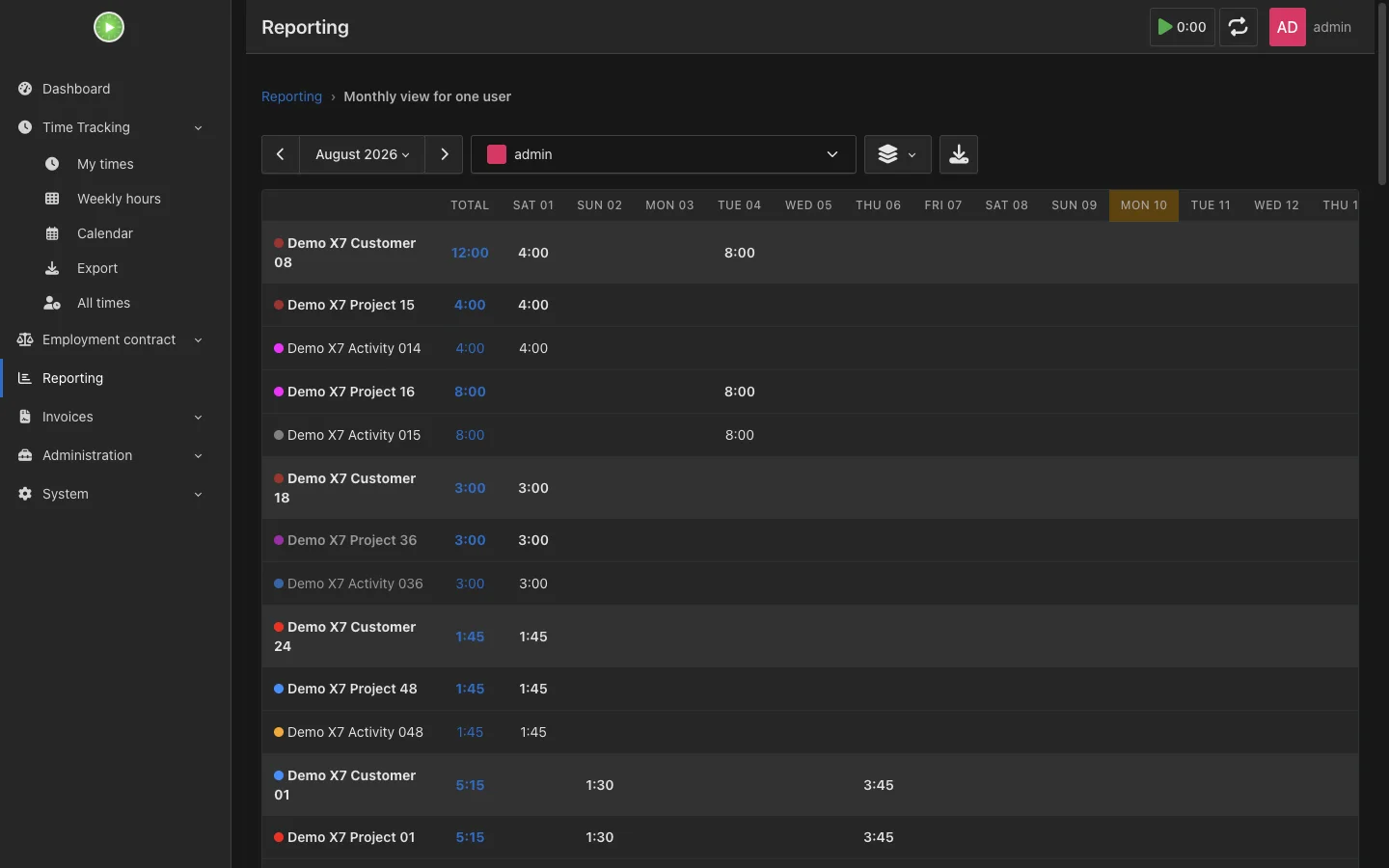Click Demo X7 Project 15 row label
The width and height of the screenshot is (1389, 868).
click(x=351, y=305)
